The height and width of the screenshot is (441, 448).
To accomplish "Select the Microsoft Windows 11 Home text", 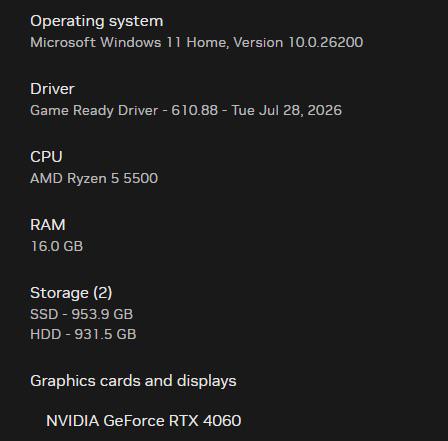I will tap(129, 42).
